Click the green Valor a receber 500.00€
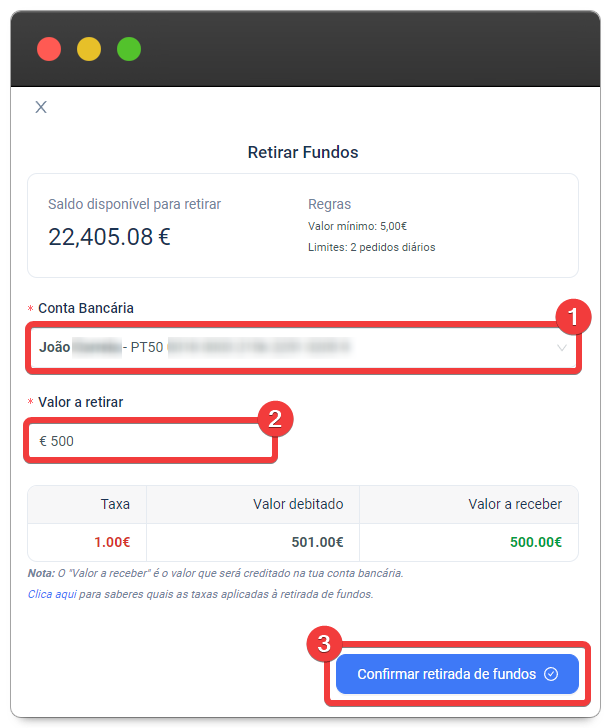This screenshot has width=611, height=728. 536,543
